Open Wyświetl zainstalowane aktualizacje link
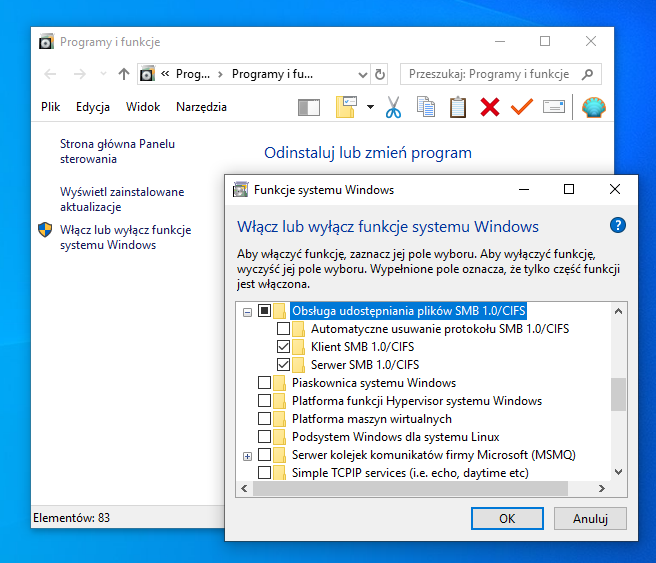Screen dimensions: 656x563 click(x=122, y=199)
